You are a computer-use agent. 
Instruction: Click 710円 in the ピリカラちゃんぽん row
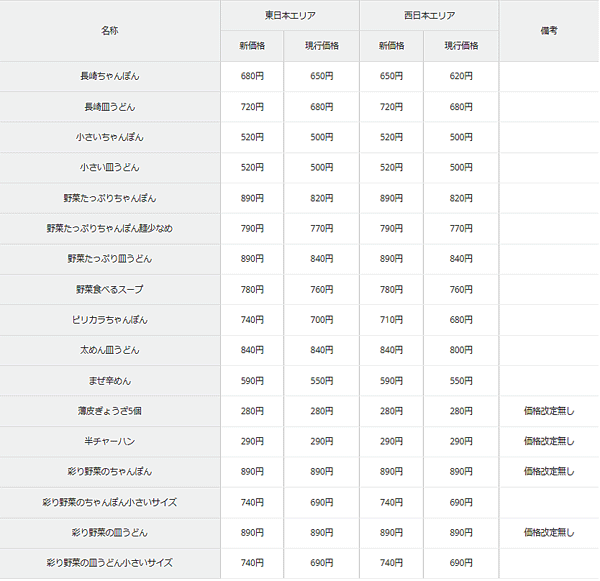tap(391, 320)
